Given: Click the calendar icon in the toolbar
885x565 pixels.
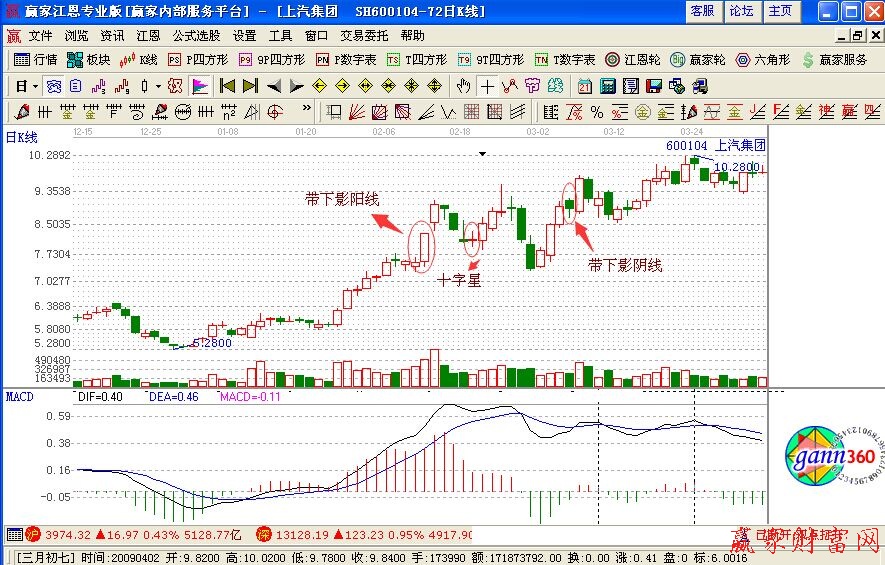Looking at the screenshot, I should coord(584,86).
